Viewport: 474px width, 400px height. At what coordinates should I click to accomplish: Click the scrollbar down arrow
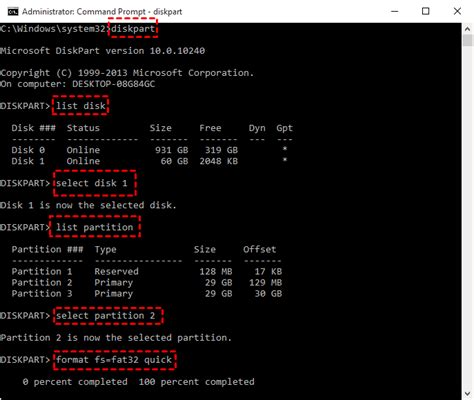pos(468,394)
